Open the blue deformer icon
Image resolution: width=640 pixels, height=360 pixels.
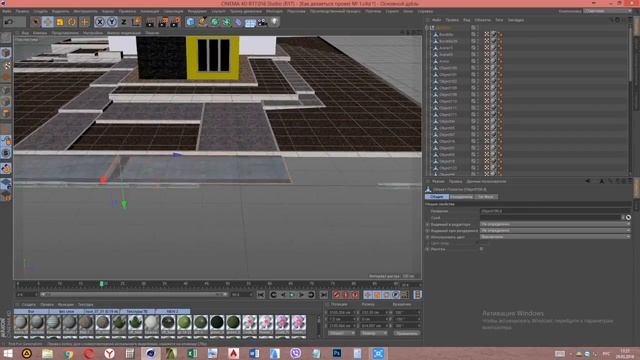(x=238, y=22)
